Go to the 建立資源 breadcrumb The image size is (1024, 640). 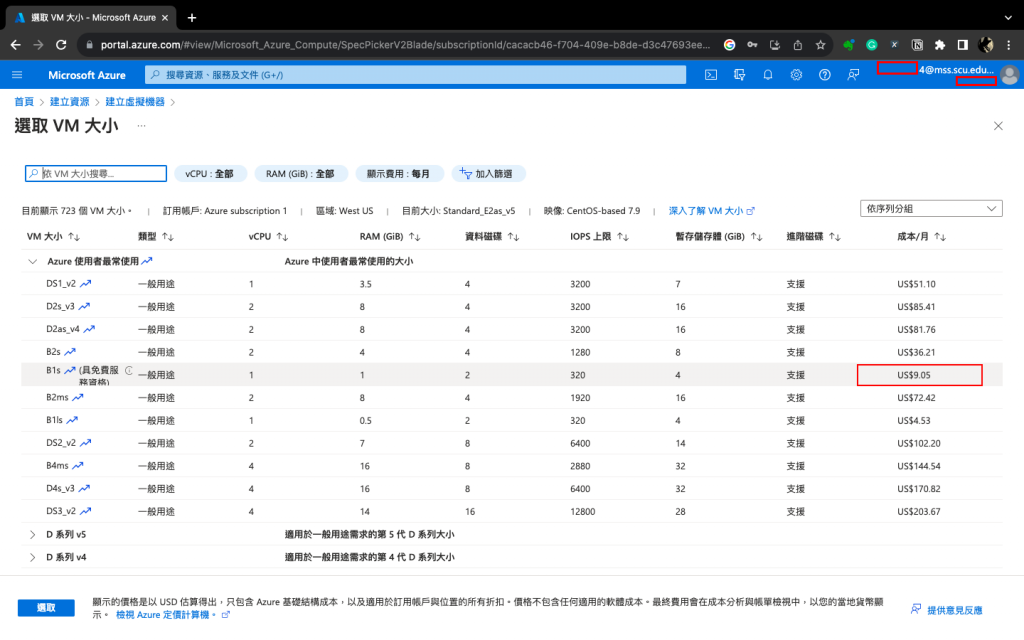click(x=70, y=102)
